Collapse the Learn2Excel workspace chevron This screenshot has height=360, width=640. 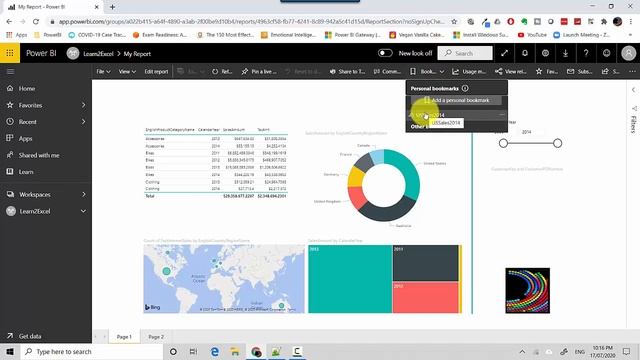(x=83, y=211)
